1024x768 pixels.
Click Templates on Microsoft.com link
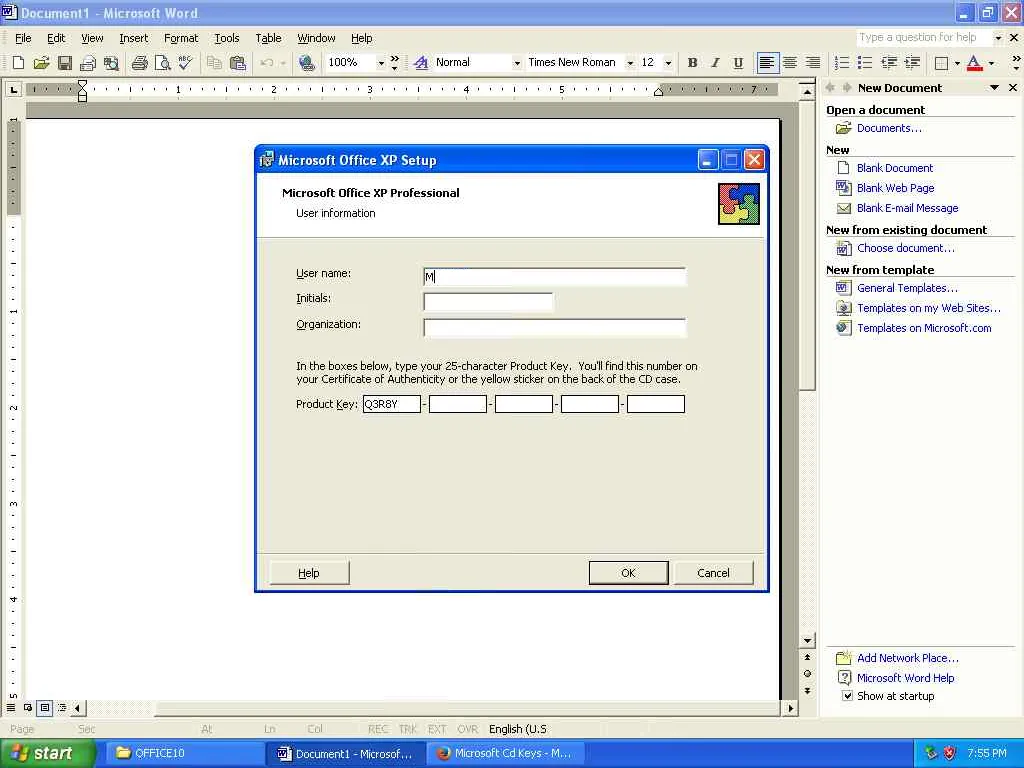coord(924,328)
